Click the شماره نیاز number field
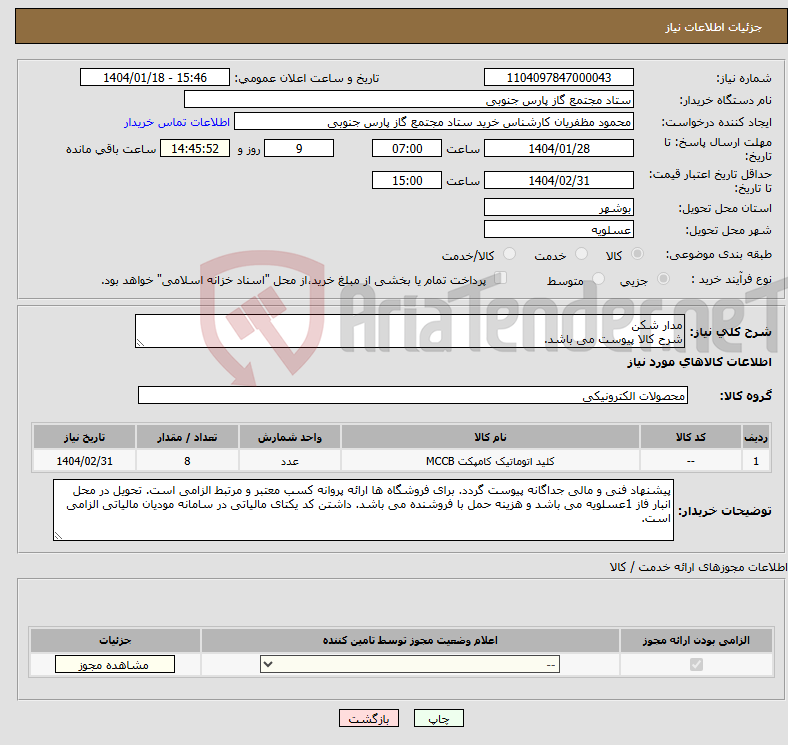 tap(558, 78)
